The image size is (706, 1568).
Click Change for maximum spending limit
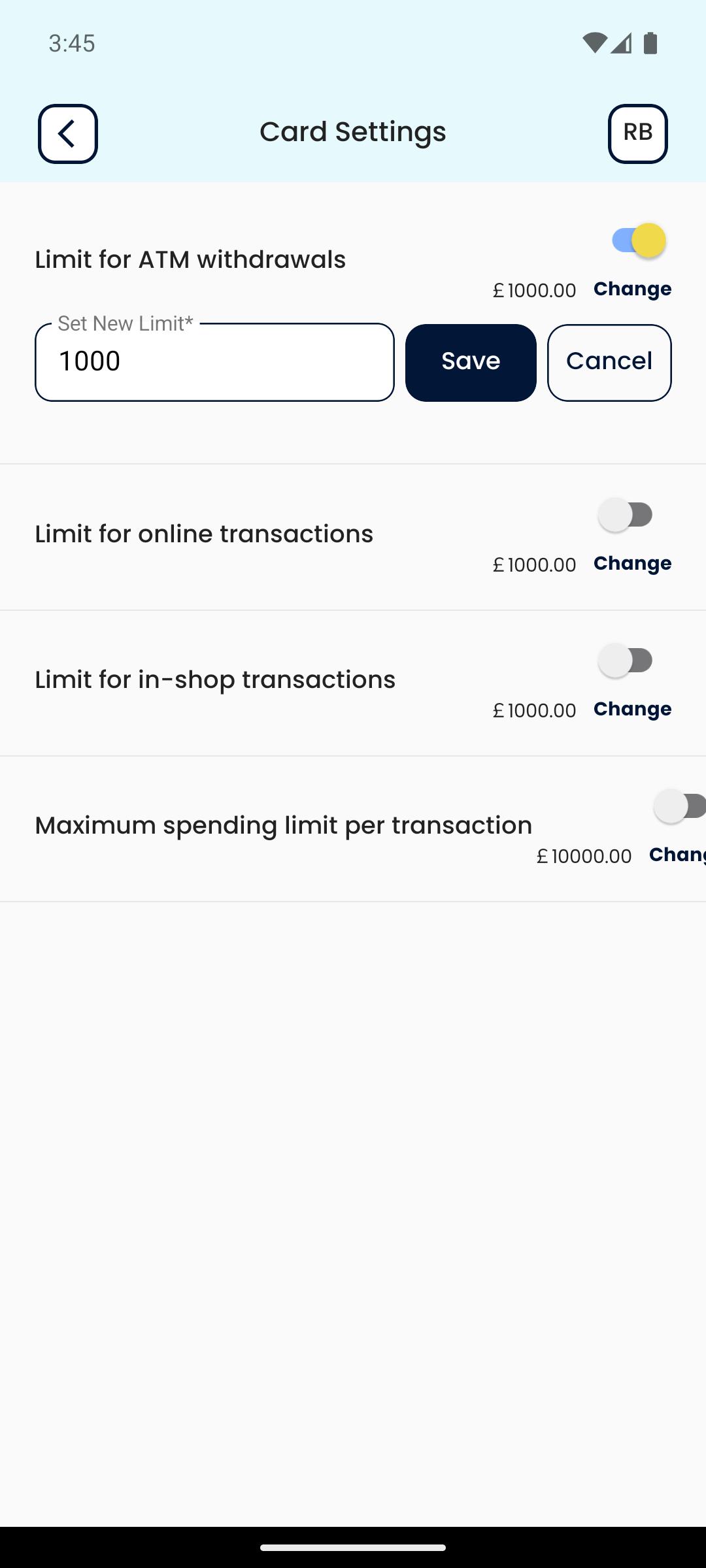click(x=677, y=855)
